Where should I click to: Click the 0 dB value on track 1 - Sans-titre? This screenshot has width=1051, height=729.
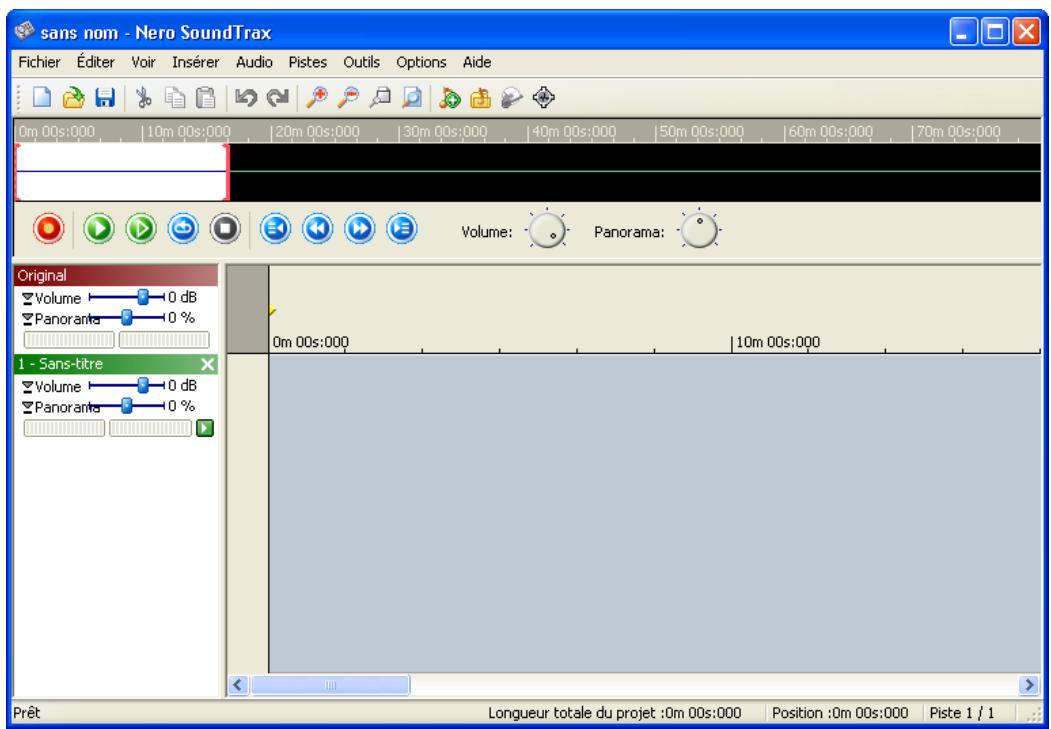182,385
